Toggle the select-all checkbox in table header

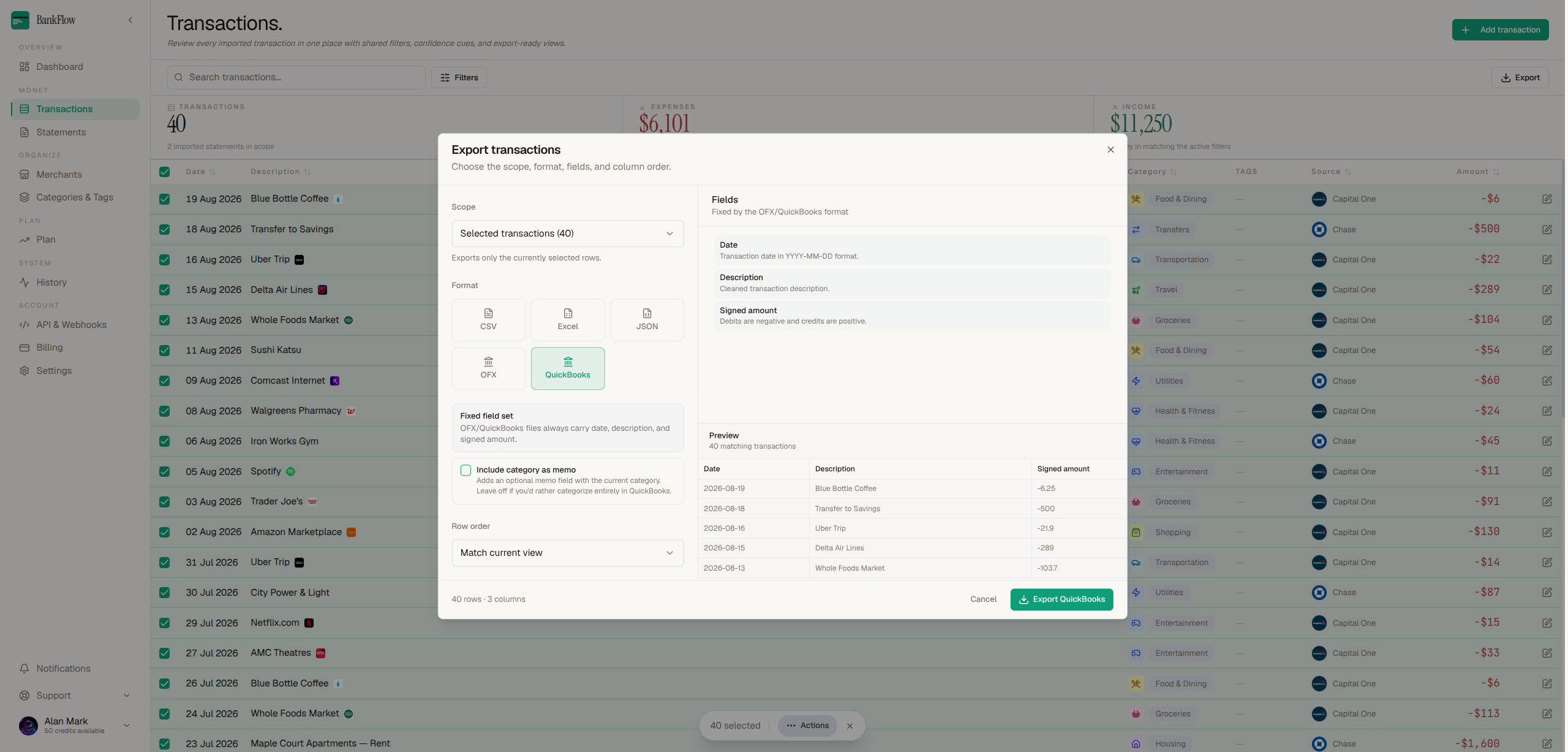tap(164, 172)
